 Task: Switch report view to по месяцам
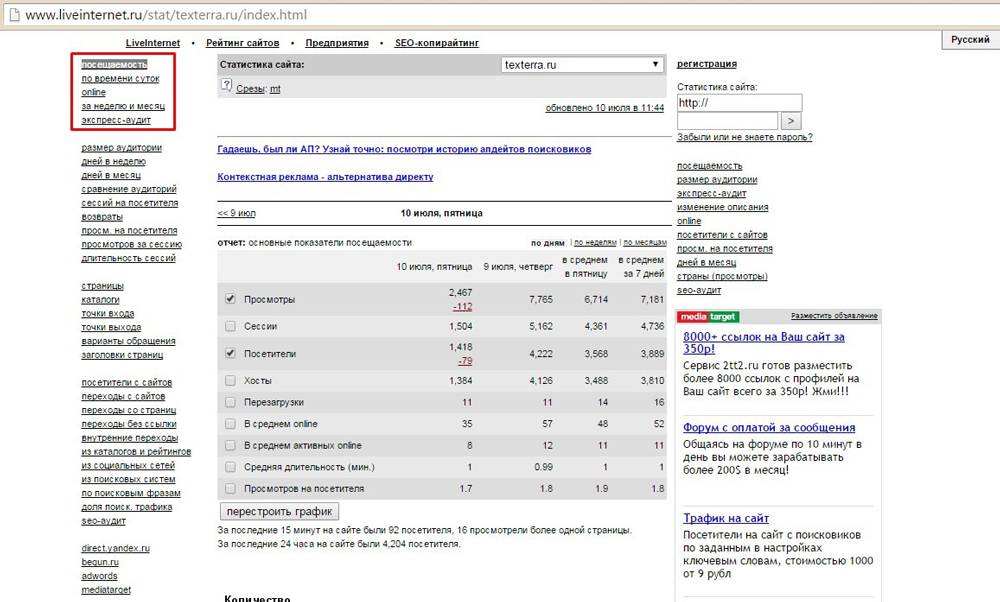click(x=644, y=243)
